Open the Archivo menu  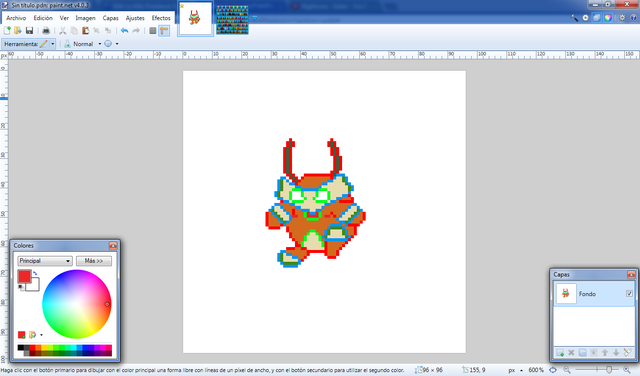tap(16, 18)
